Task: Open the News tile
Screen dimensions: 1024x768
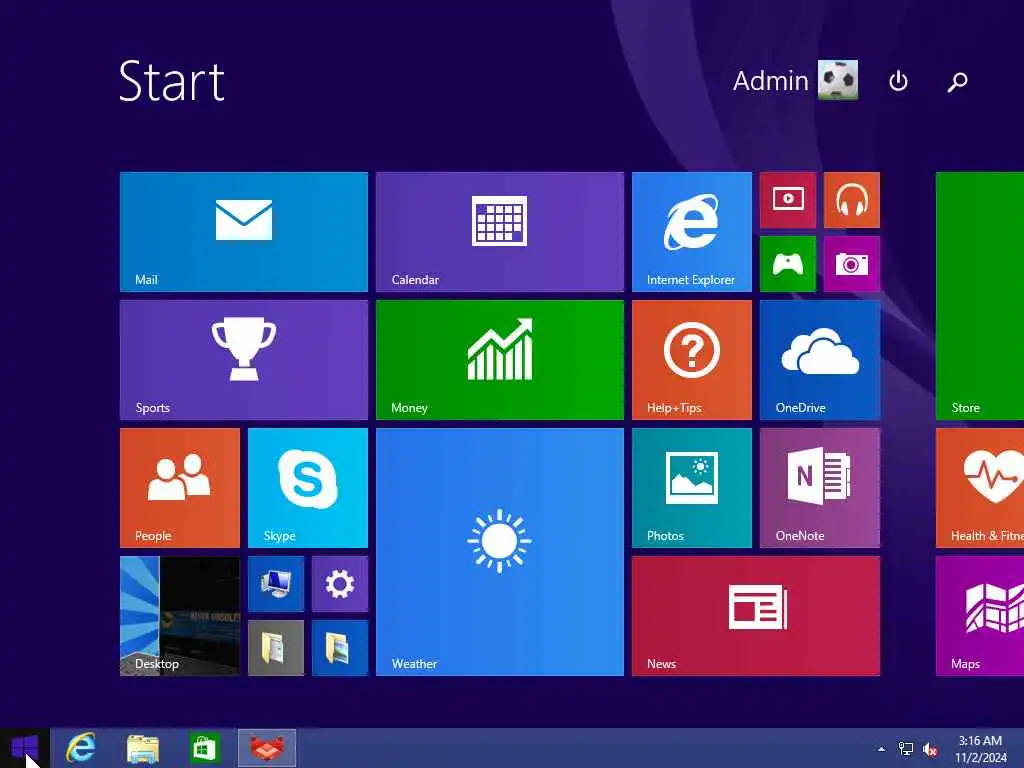Action: [756, 616]
